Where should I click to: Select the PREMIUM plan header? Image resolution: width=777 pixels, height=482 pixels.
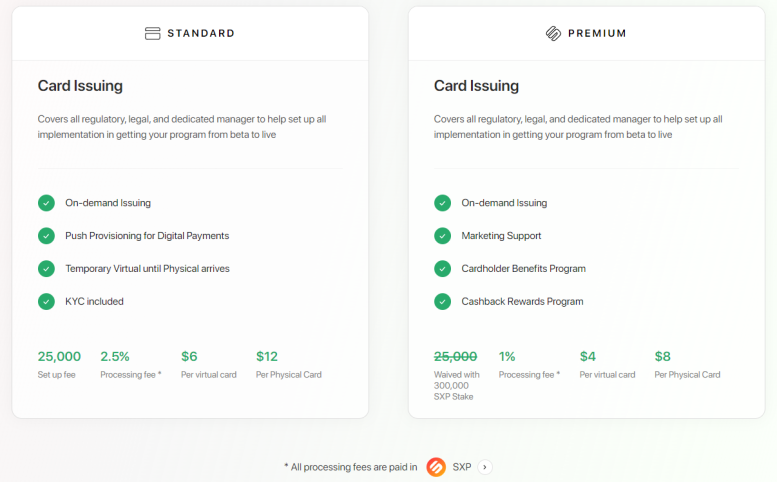[597, 33]
